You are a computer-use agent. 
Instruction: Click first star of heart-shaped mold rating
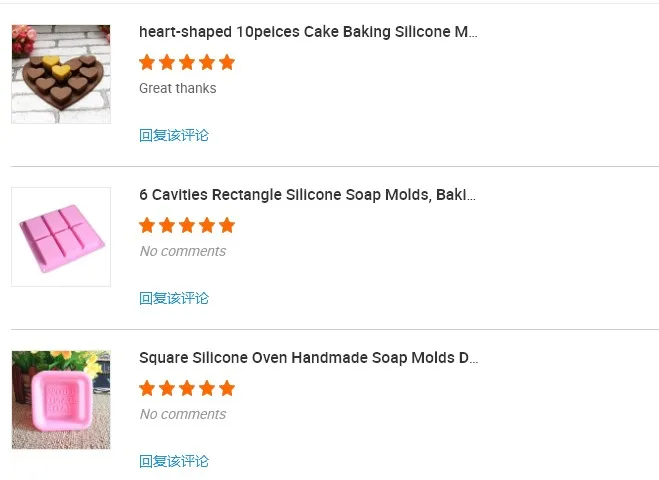pyautogui.click(x=147, y=62)
